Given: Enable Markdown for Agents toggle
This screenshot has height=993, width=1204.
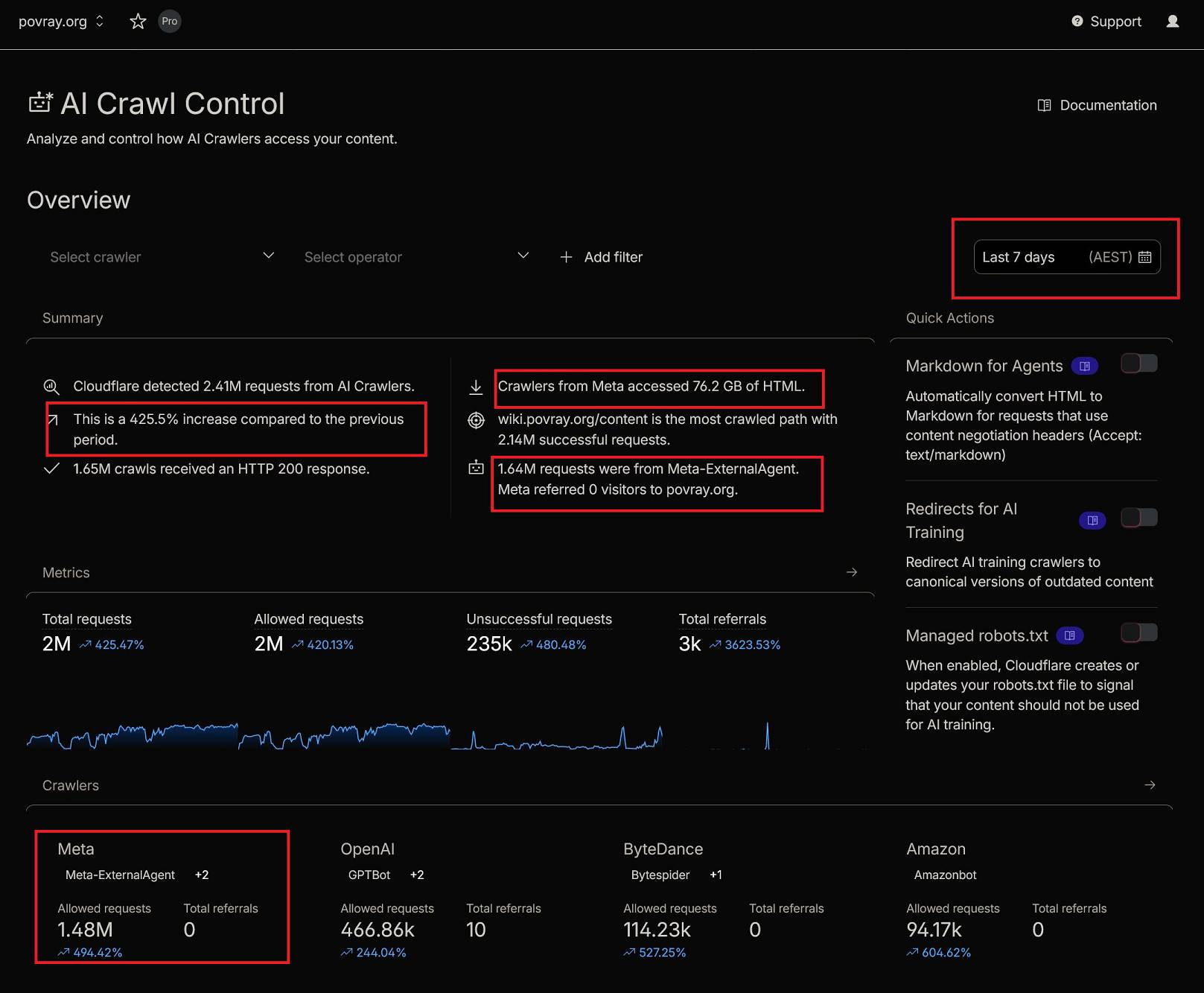Looking at the screenshot, I should point(1139,364).
